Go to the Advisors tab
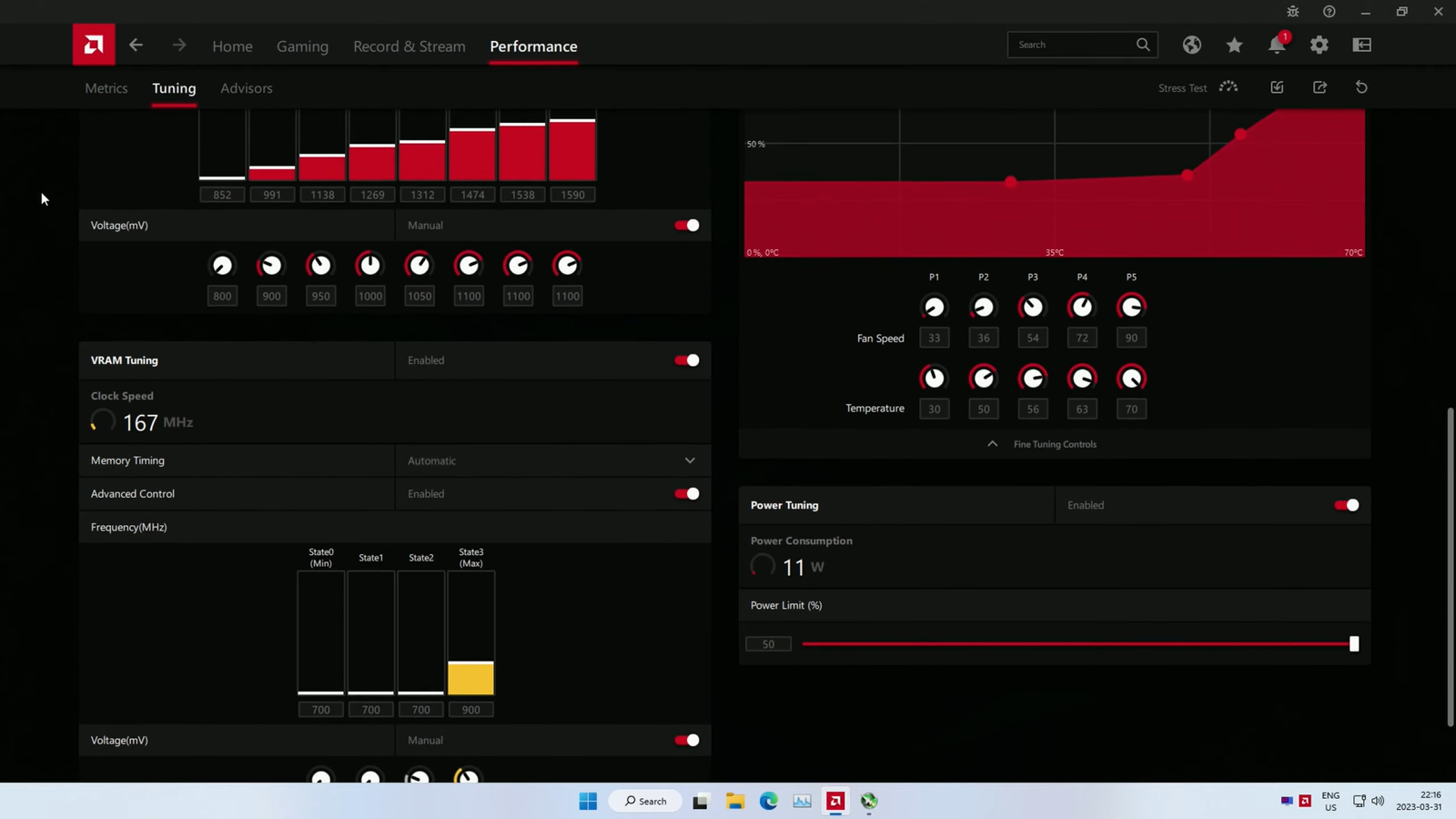The image size is (1456, 819). [247, 88]
